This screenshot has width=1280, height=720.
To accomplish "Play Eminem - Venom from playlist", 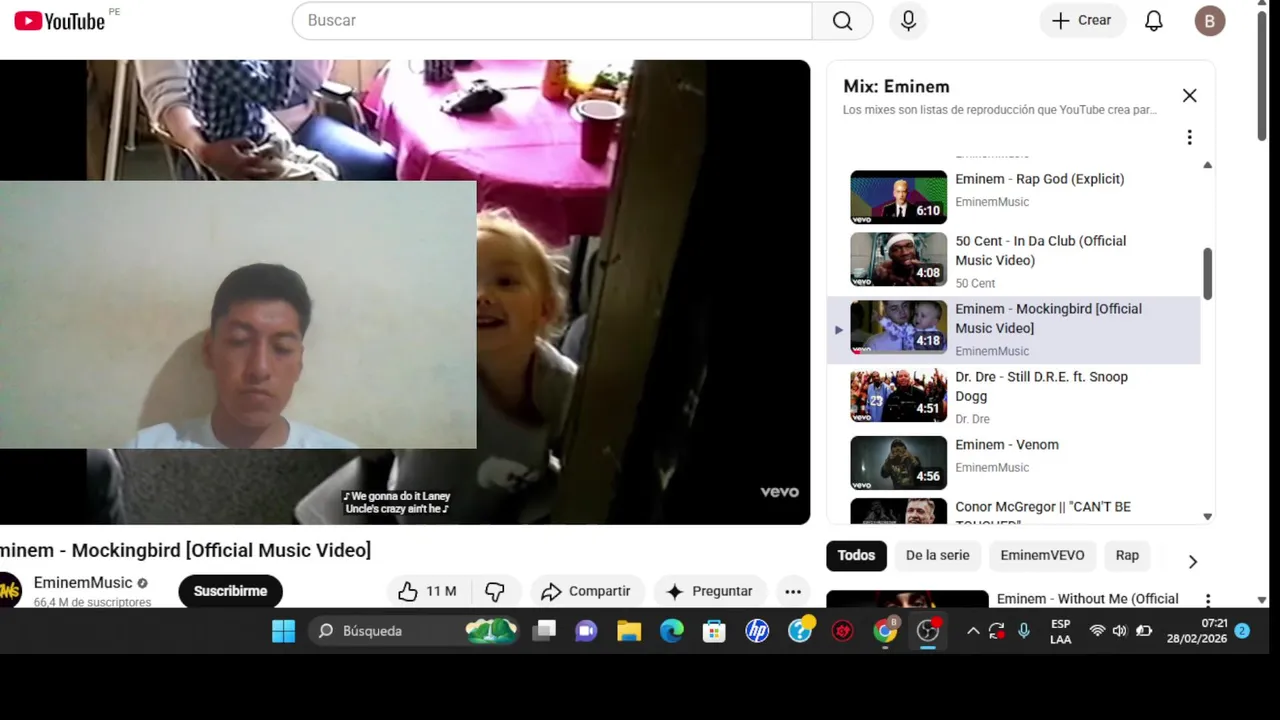I will pyautogui.click(x=1007, y=445).
